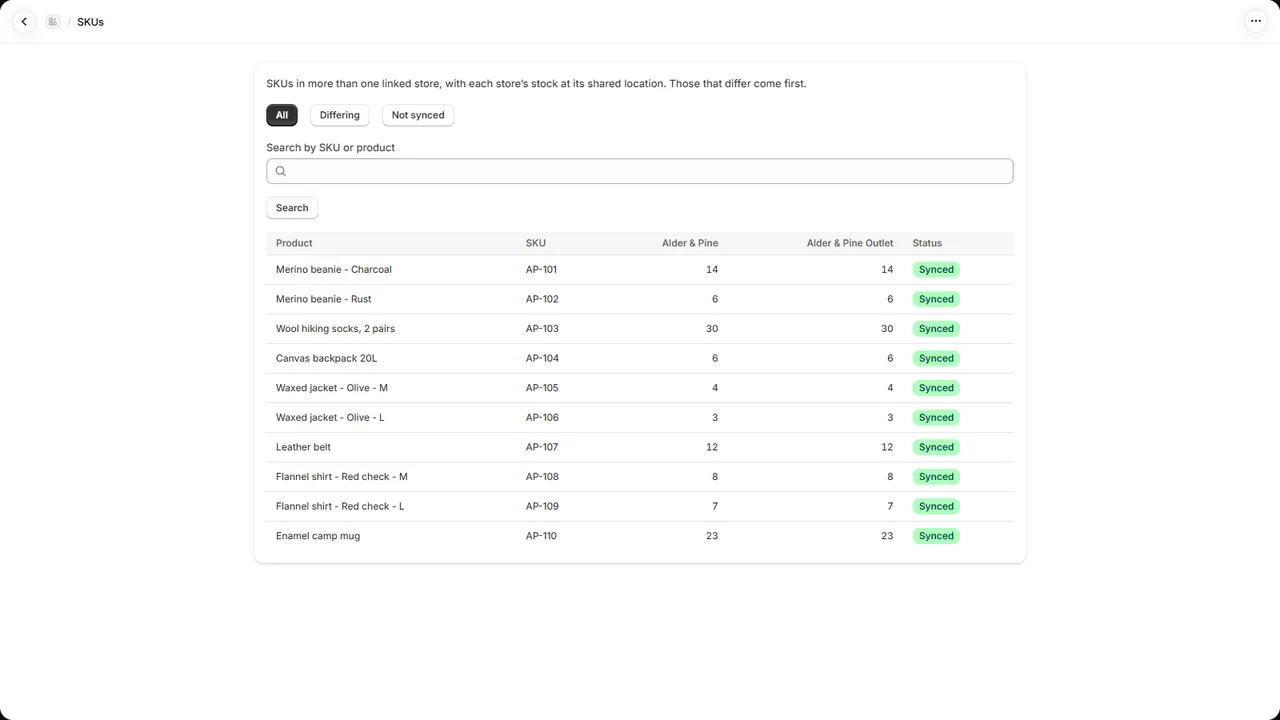This screenshot has height=720, width=1280.
Task: Show only Not synced SKUs
Action: (x=418, y=115)
